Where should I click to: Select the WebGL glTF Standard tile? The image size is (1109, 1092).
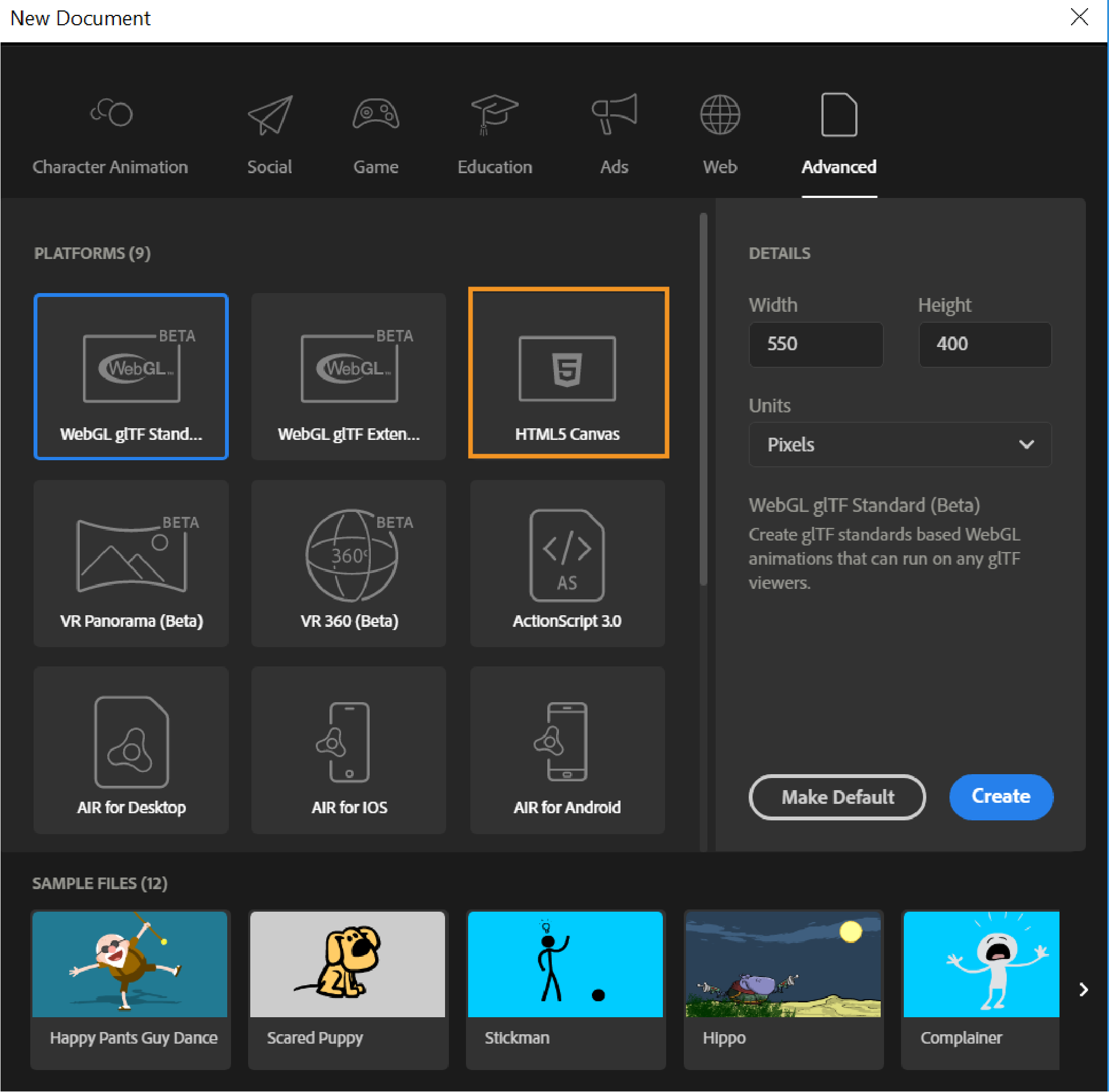131,376
